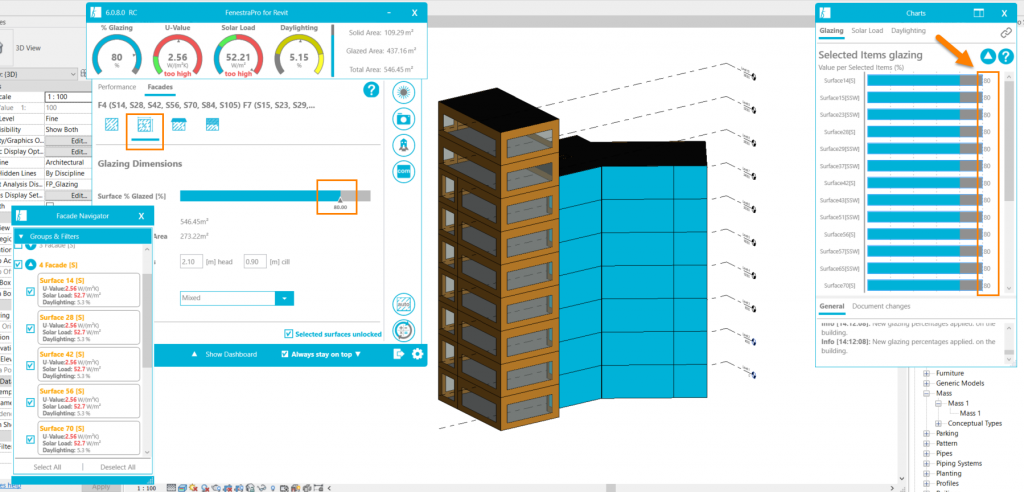Click the detail level icon in view bar
Viewport: 1024px width, 492px height.
172,487
